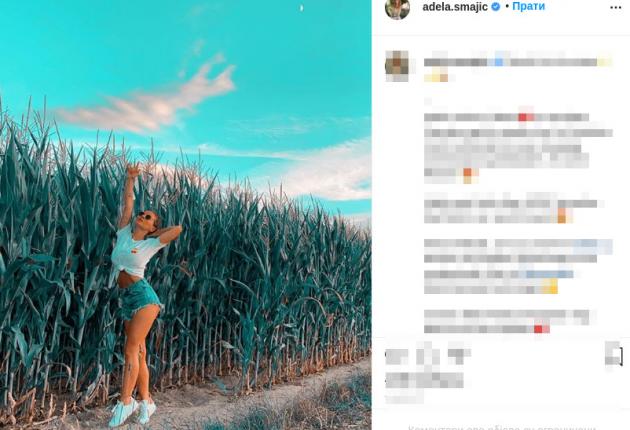Open the three-dots more options menu
Screen dimensions: 630x430
pyautogui.click(x=615, y=8)
